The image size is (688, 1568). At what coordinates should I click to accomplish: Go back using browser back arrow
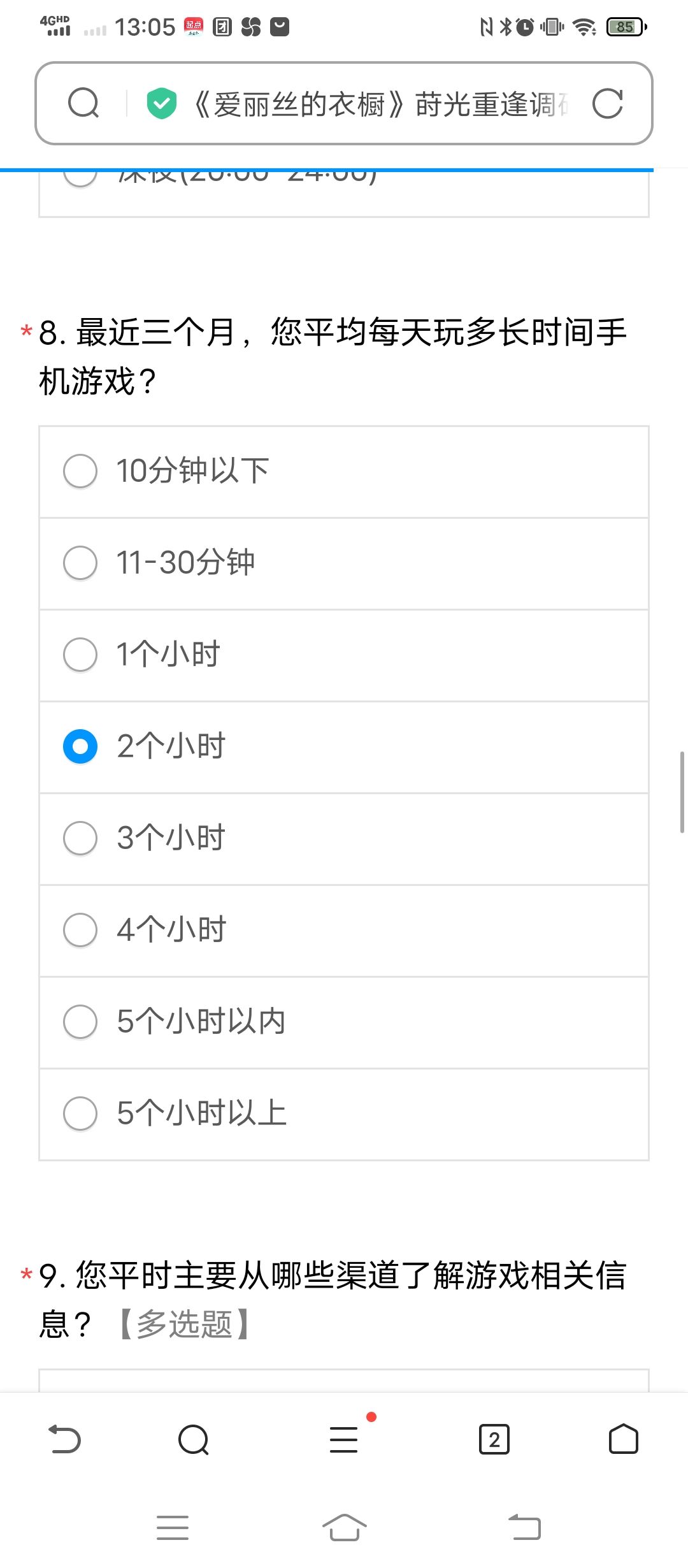[x=64, y=1439]
